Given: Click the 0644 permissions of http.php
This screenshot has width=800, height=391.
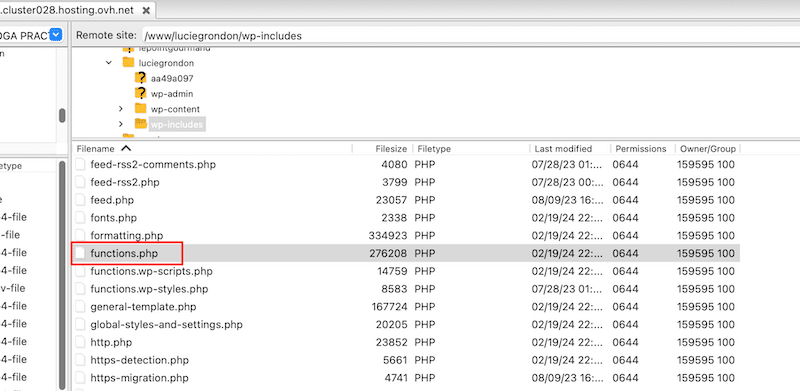Looking at the screenshot, I should tap(626, 343).
